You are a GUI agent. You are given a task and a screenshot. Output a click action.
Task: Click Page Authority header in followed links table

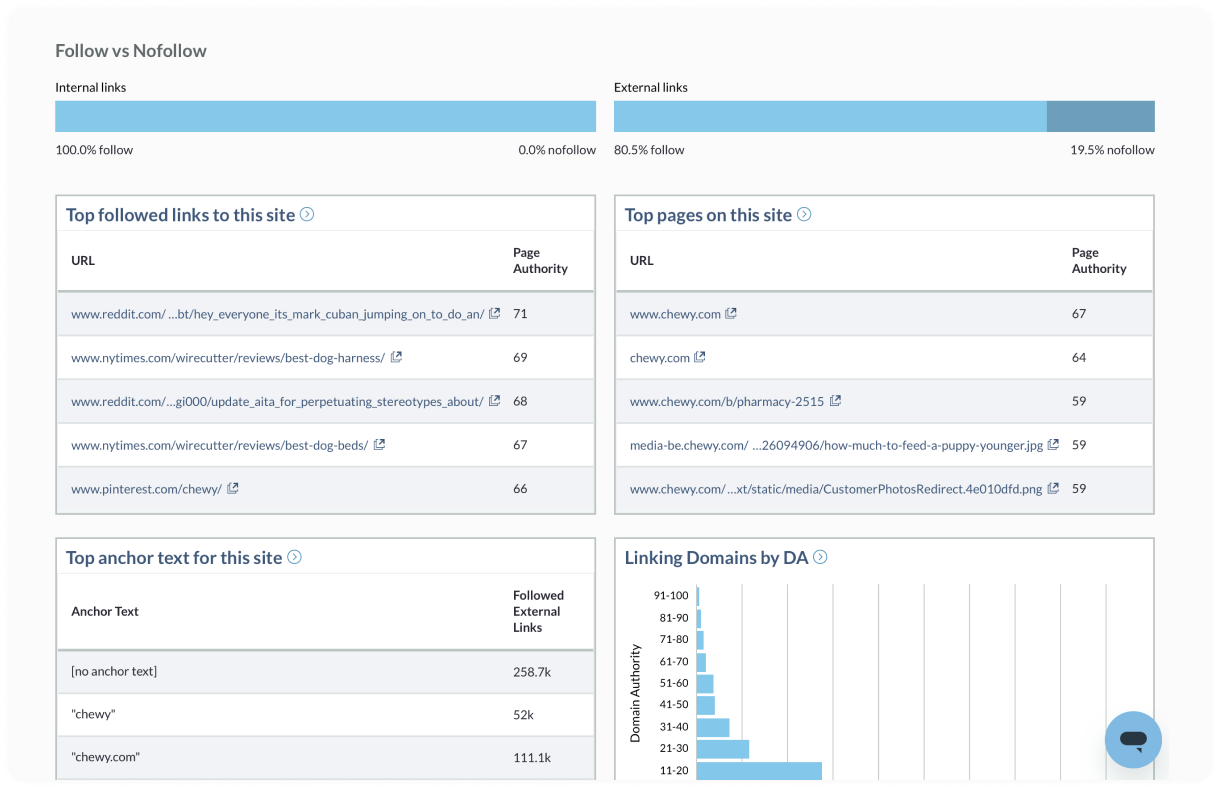pos(540,261)
